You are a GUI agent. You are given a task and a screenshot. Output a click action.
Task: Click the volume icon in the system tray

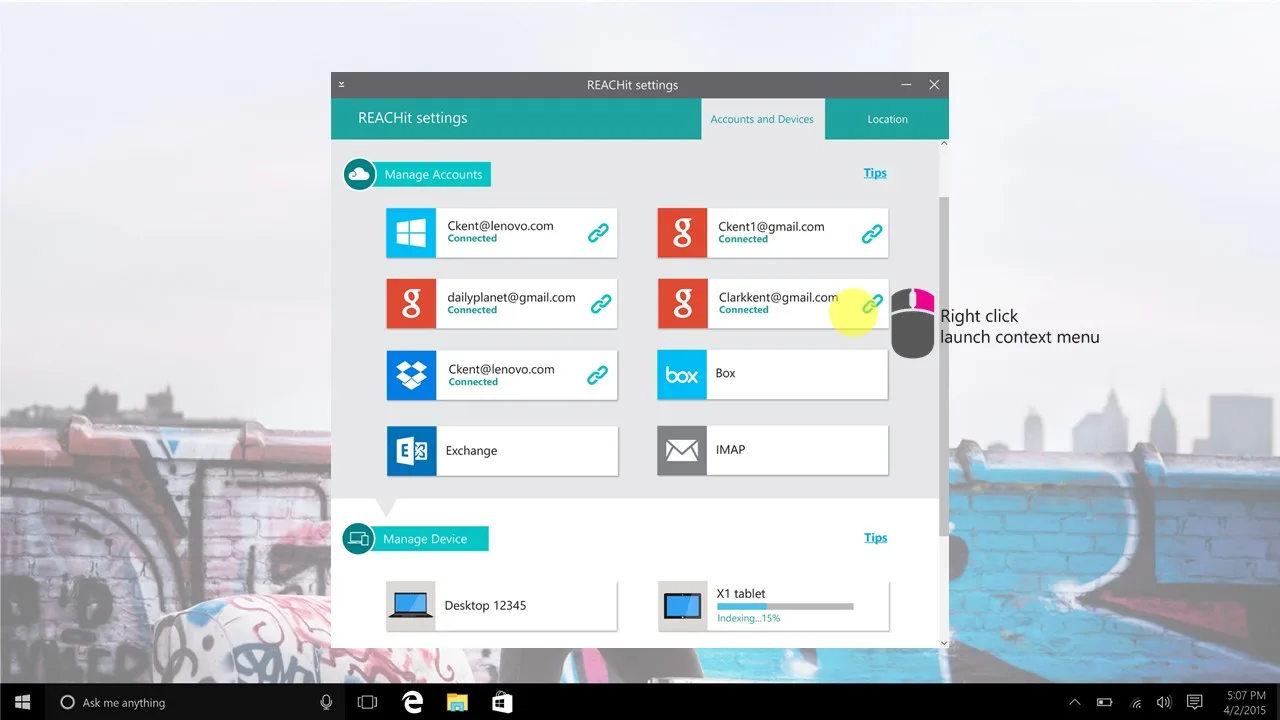coord(1164,702)
